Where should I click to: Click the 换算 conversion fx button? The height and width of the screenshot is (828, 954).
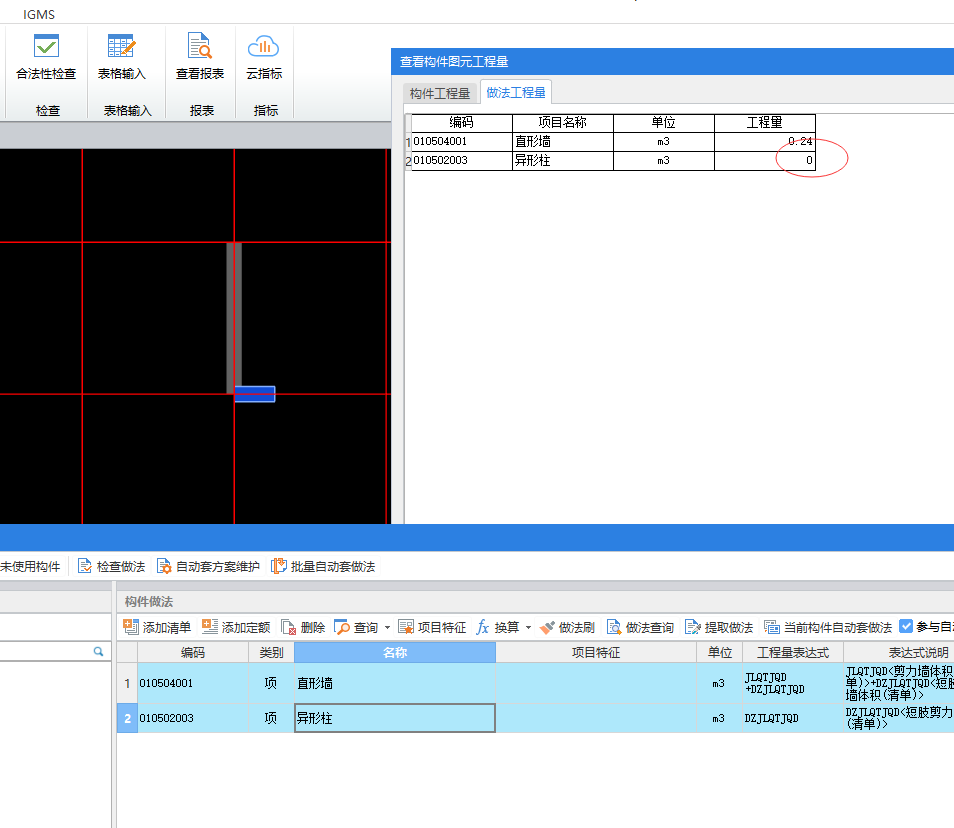tap(498, 627)
